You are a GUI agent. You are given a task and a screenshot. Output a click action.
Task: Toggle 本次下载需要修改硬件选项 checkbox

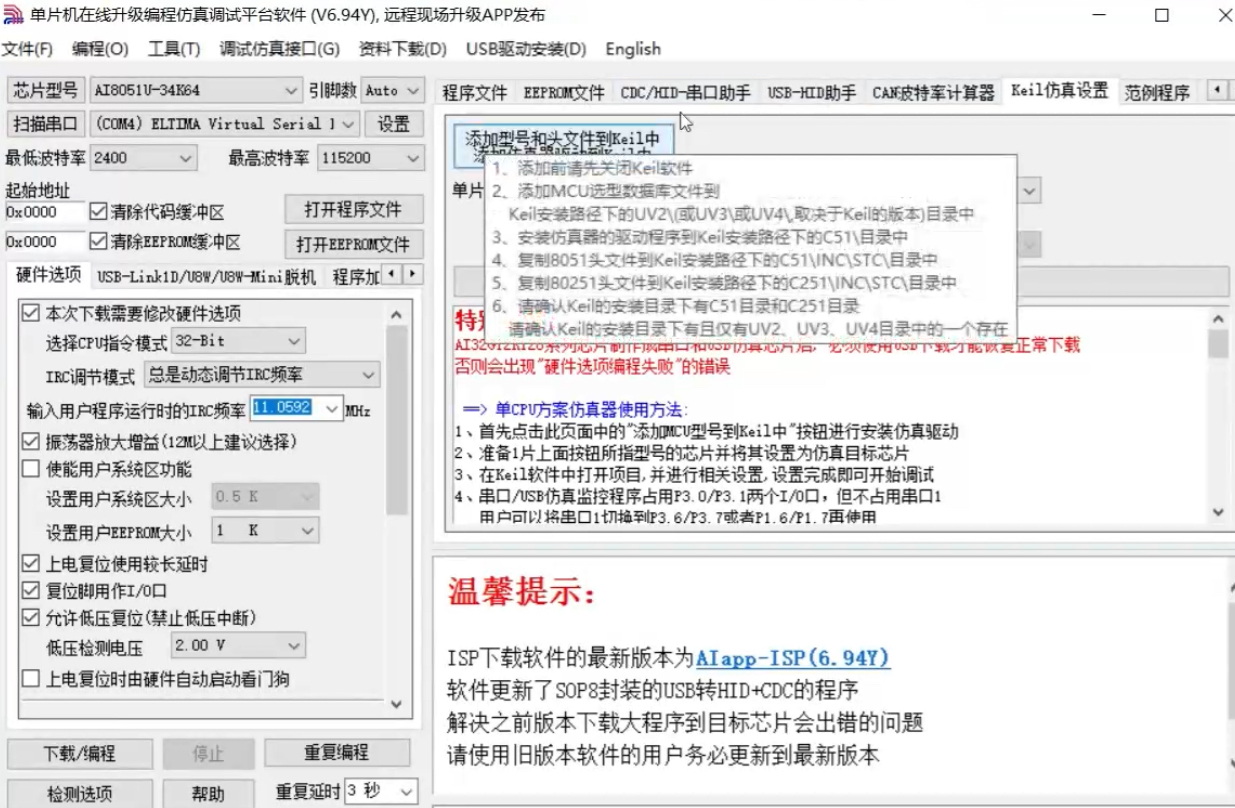click(x=31, y=313)
